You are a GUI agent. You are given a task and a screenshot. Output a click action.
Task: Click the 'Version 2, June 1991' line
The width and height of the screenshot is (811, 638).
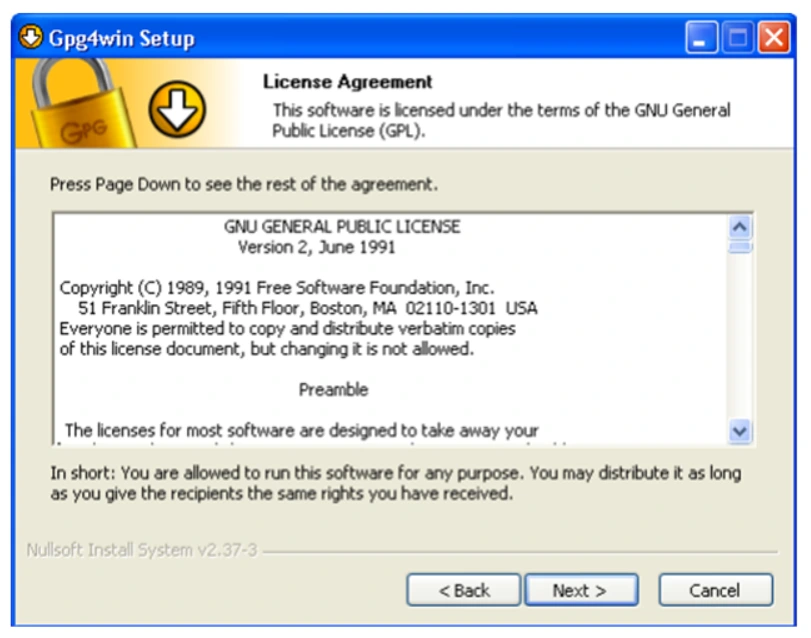click(316, 248)
